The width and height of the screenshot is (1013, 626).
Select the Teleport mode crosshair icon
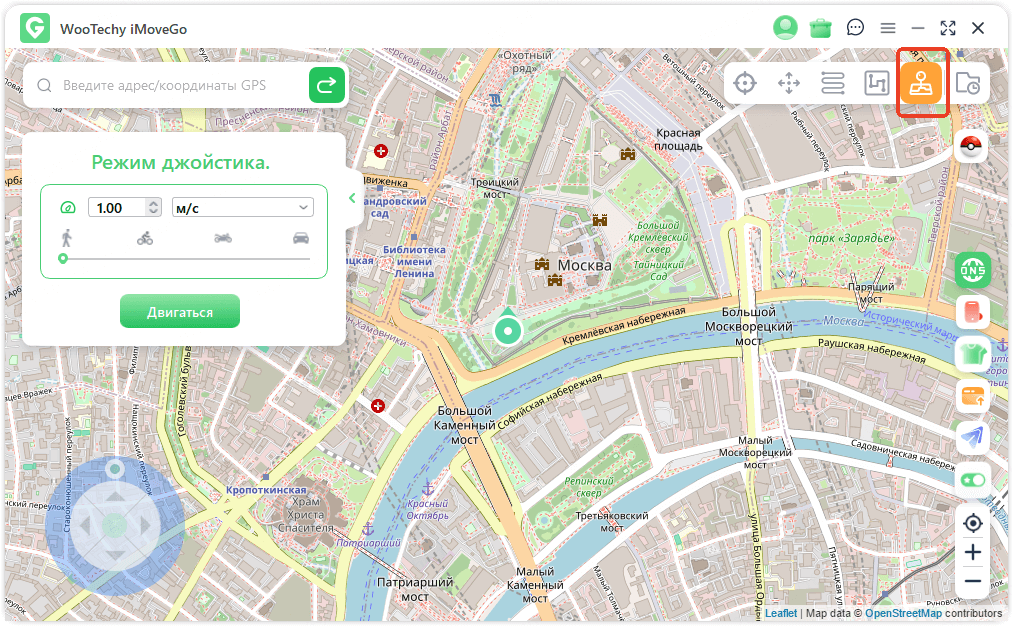[745, 83]
